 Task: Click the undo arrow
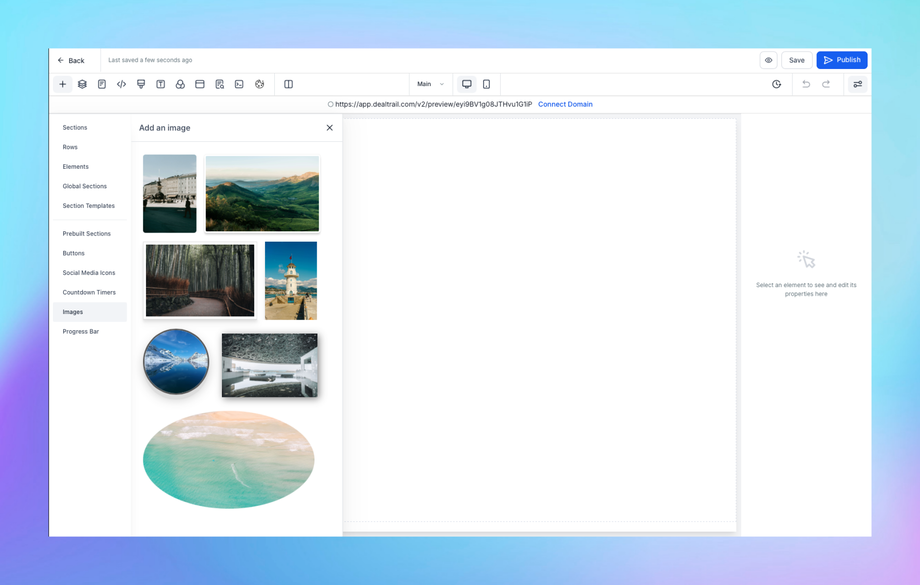[806, 84]
